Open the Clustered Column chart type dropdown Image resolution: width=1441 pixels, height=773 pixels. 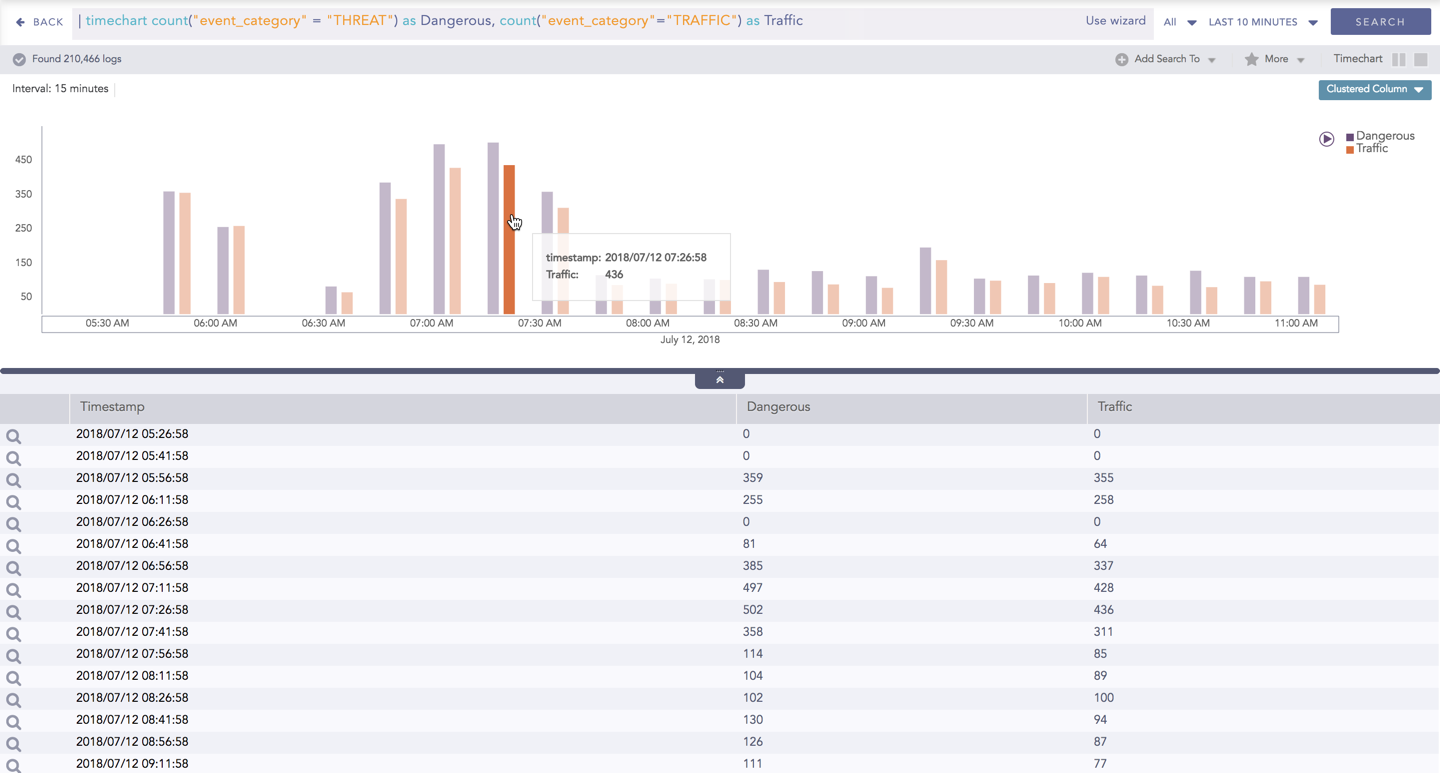click(1374, 89)
